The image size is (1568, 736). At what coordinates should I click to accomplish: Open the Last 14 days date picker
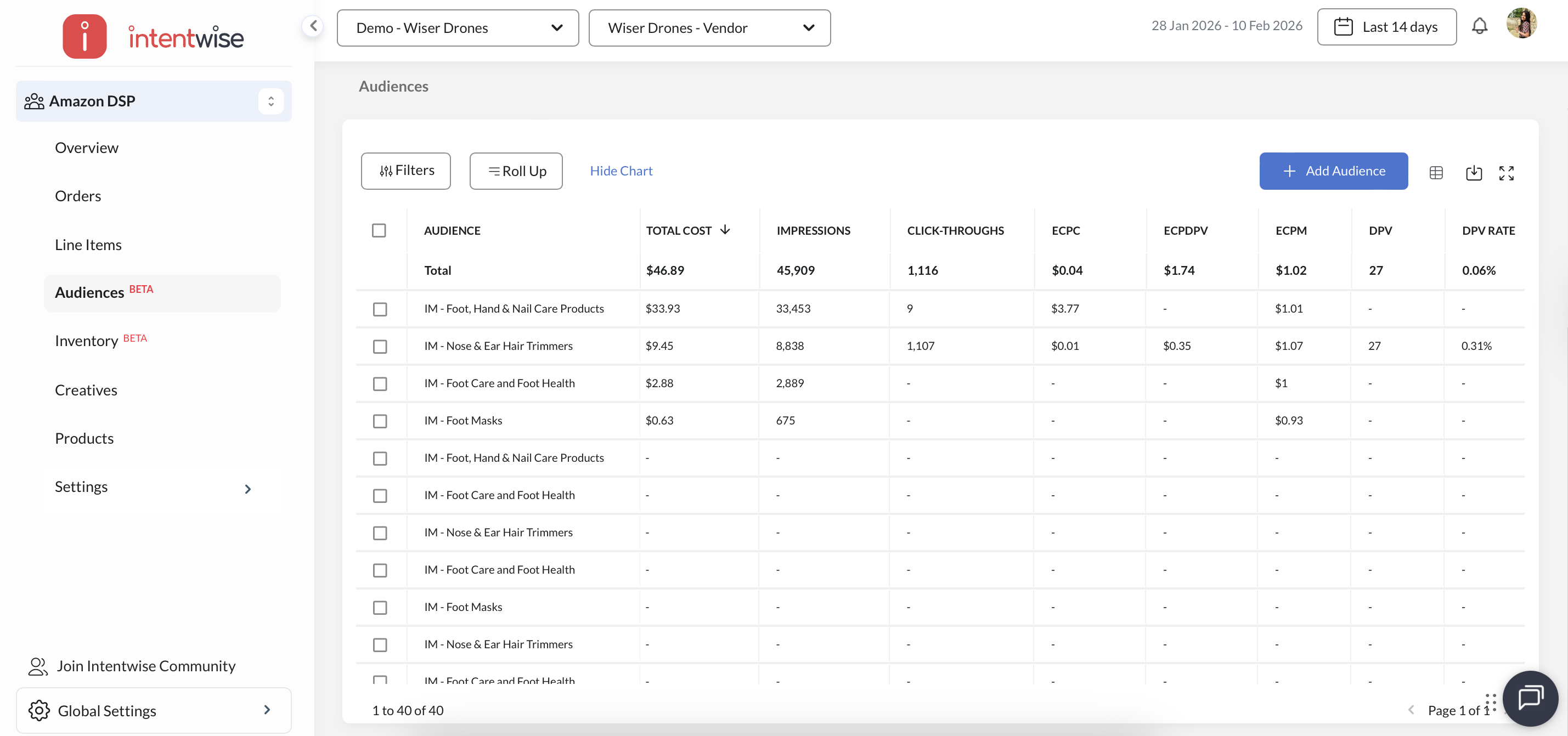[x=1386, y=27]
